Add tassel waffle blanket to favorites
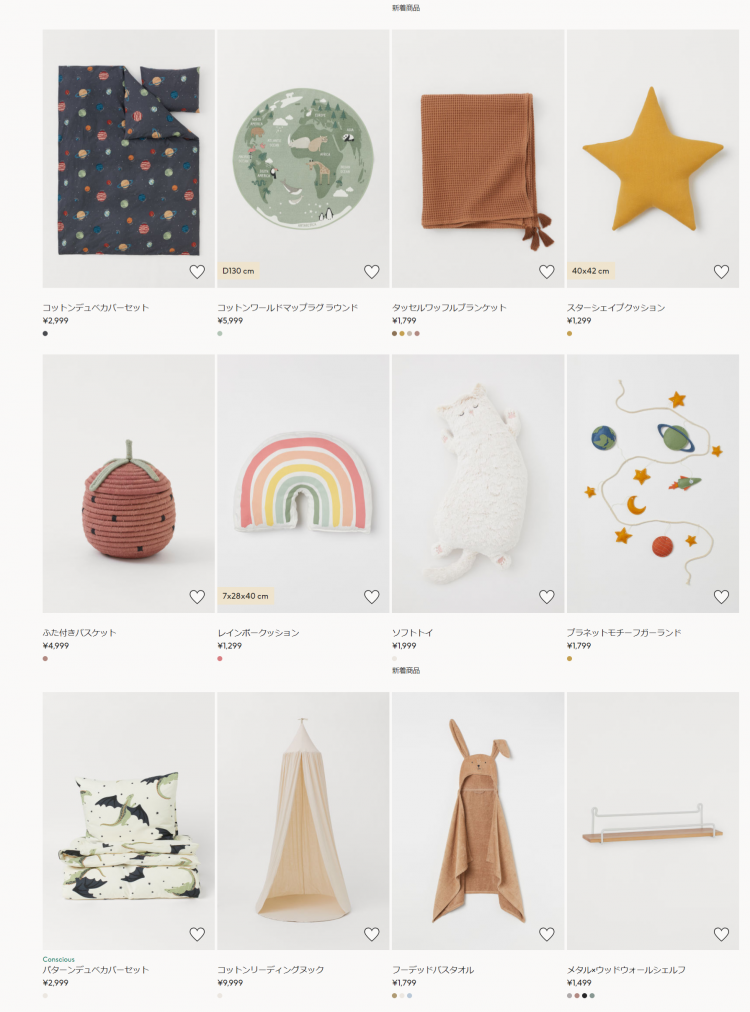Screen dimensions: 750x1012 tap(547, 272)
